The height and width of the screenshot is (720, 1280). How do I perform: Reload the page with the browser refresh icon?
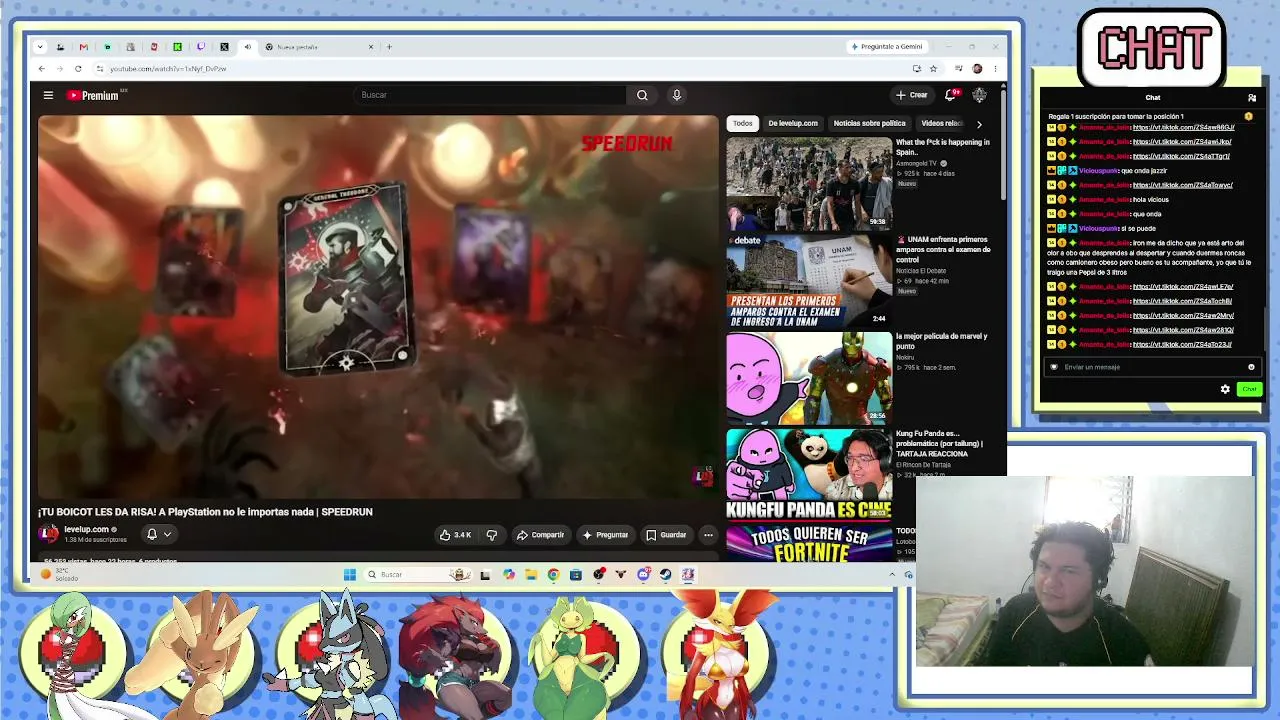tap(78, 69)
